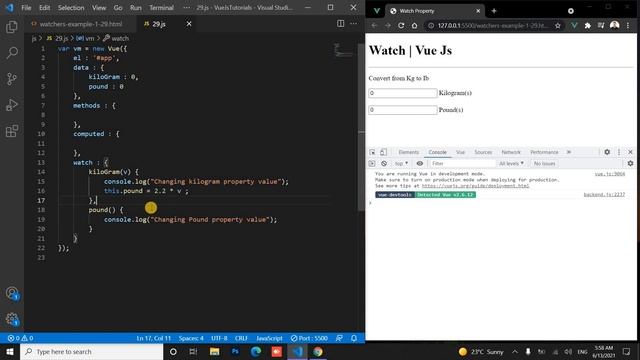
Task: Open backend.js source link in console
Action: coord(604,195)
